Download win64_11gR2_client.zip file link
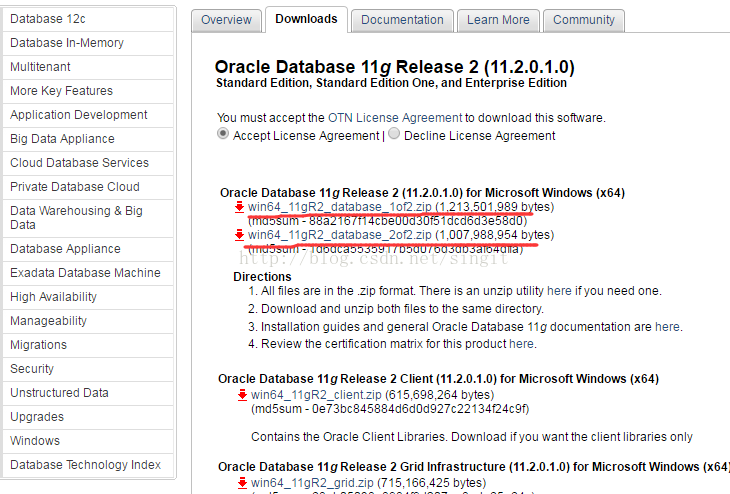This screenshot has width=730, height=494. tap(316, 395)
